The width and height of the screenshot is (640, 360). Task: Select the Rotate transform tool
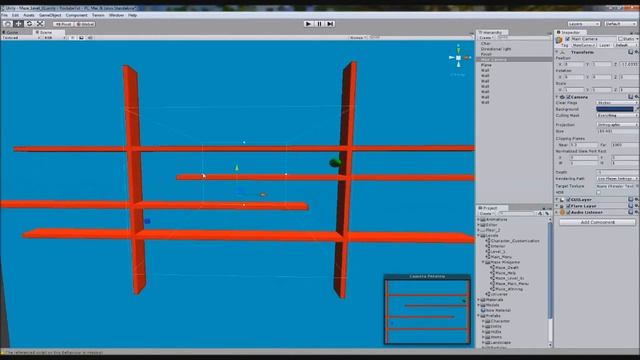(x=29, y=24)
